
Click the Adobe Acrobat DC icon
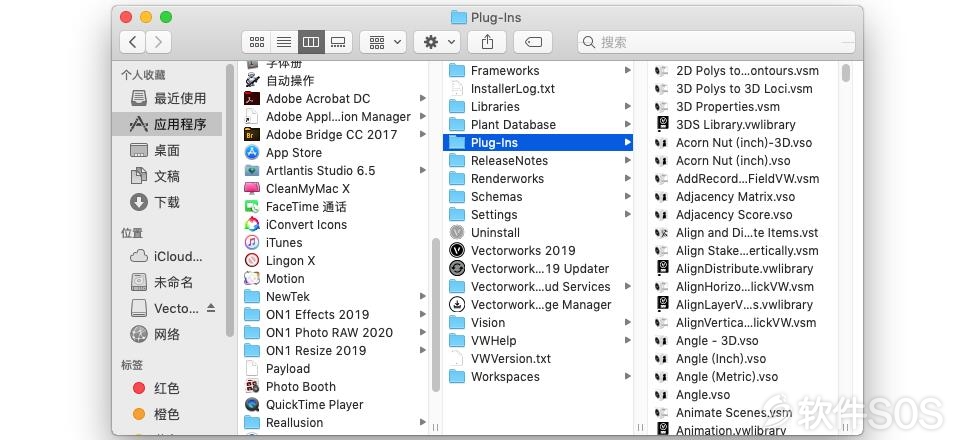tap(252, 98)
